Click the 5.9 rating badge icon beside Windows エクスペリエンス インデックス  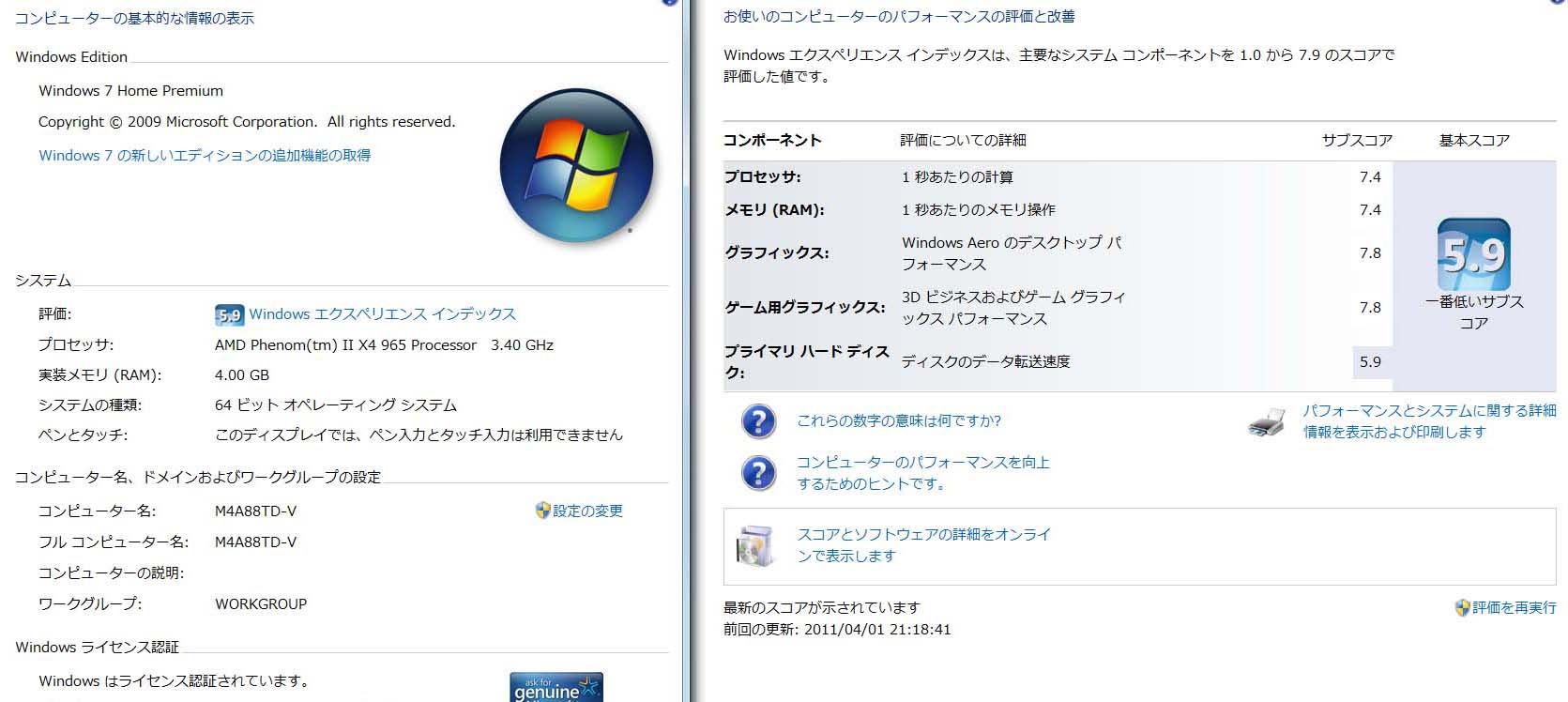point(229,315)
